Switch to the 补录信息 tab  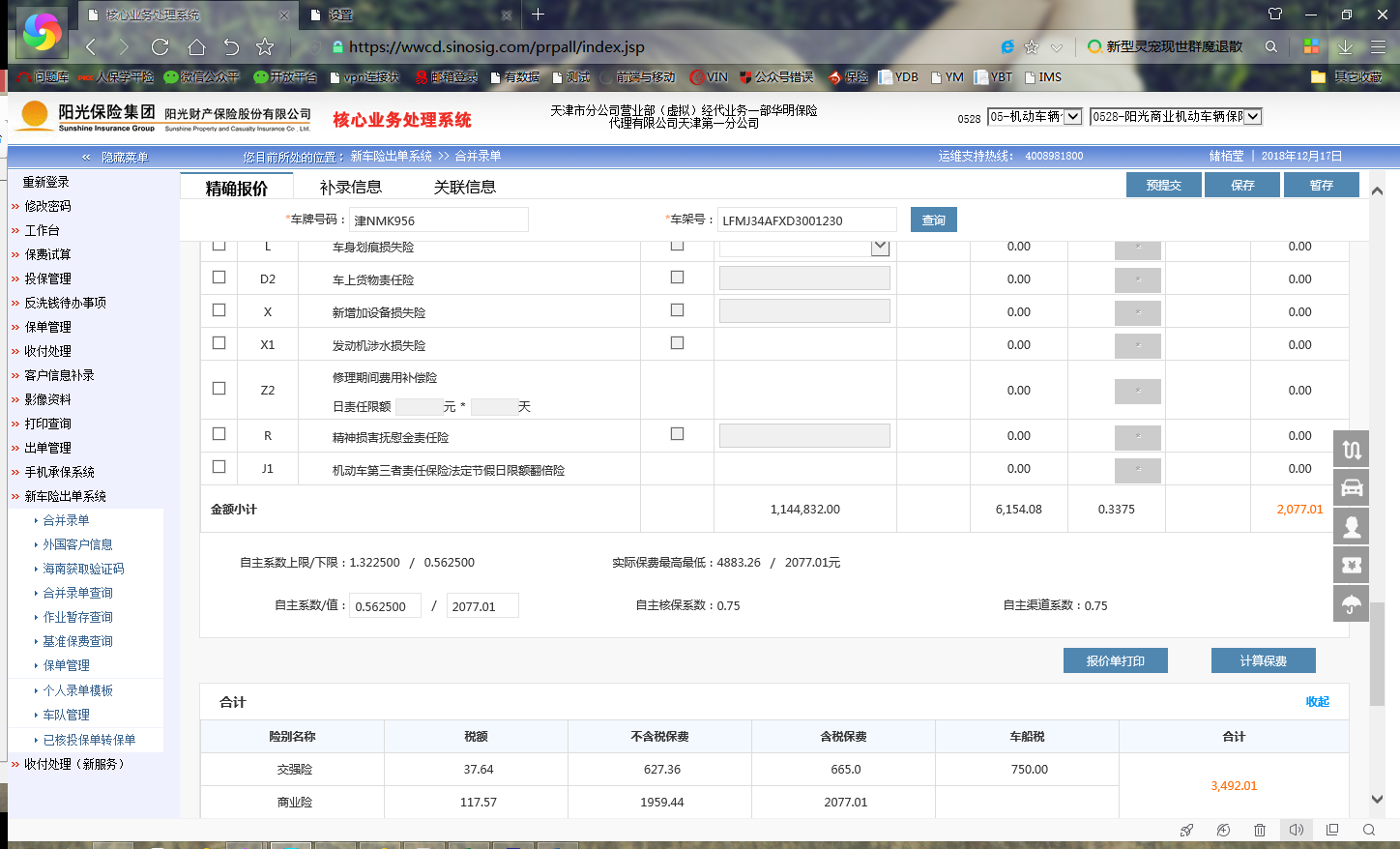(x=350, y=187)
